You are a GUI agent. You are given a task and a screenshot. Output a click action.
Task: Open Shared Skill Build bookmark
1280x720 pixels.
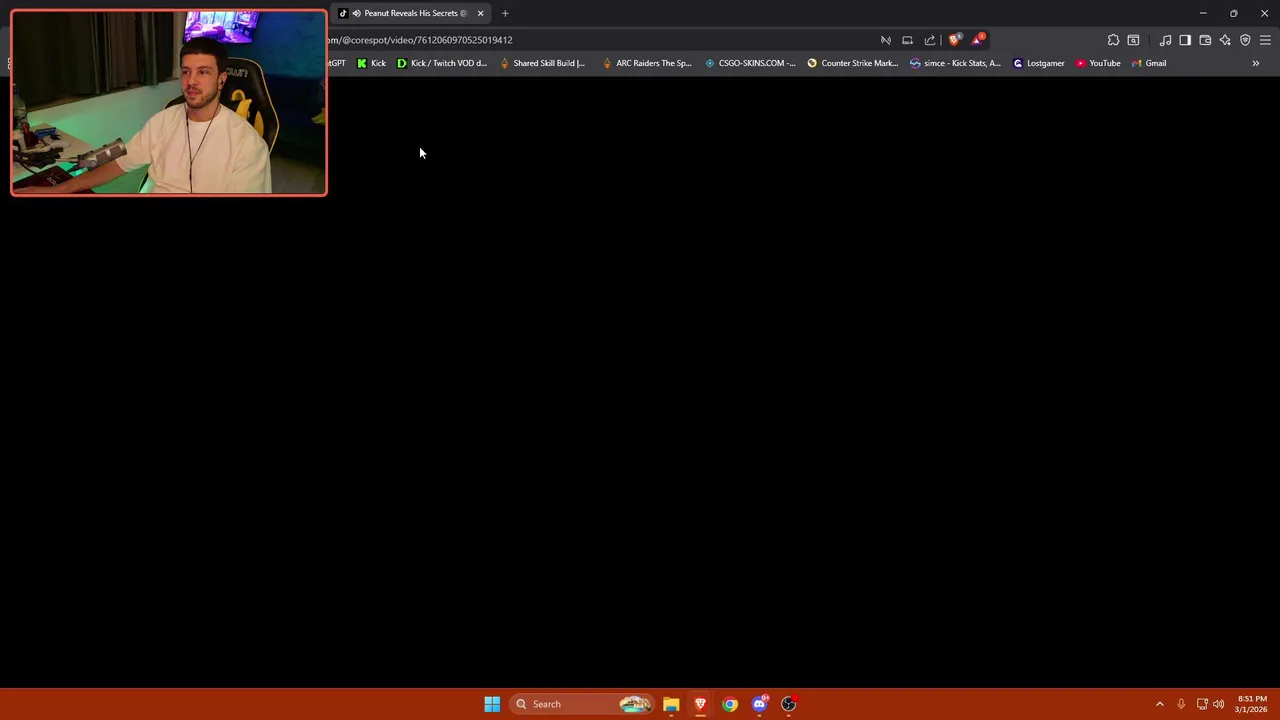pyautogui.click(x=542, y=63)
